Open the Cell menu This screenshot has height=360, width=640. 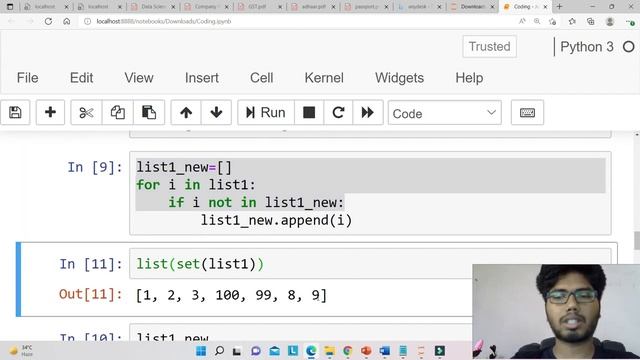[262, 78]
